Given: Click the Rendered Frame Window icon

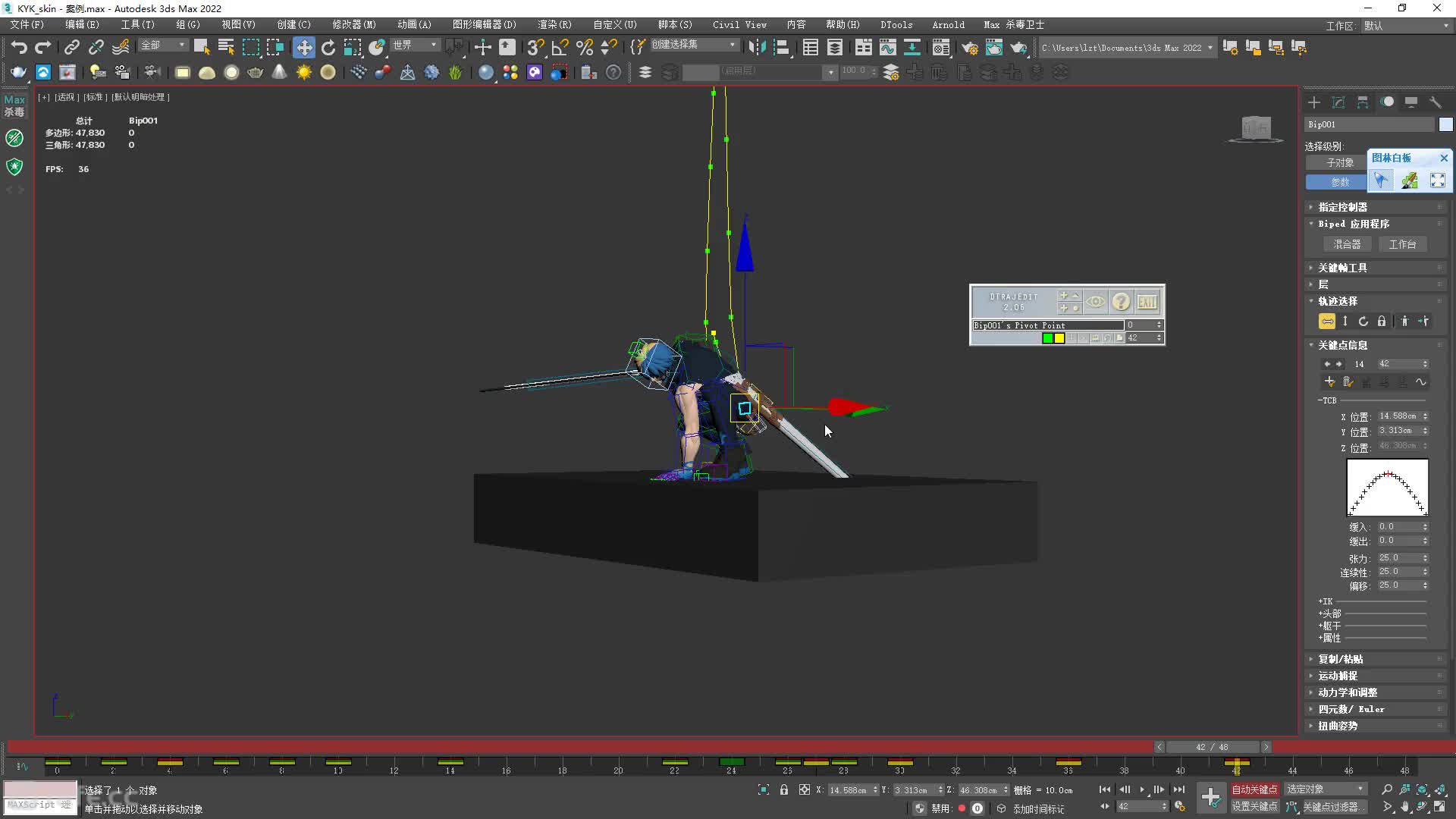Looking at the screenshot, I should click(x=993, y=47).
